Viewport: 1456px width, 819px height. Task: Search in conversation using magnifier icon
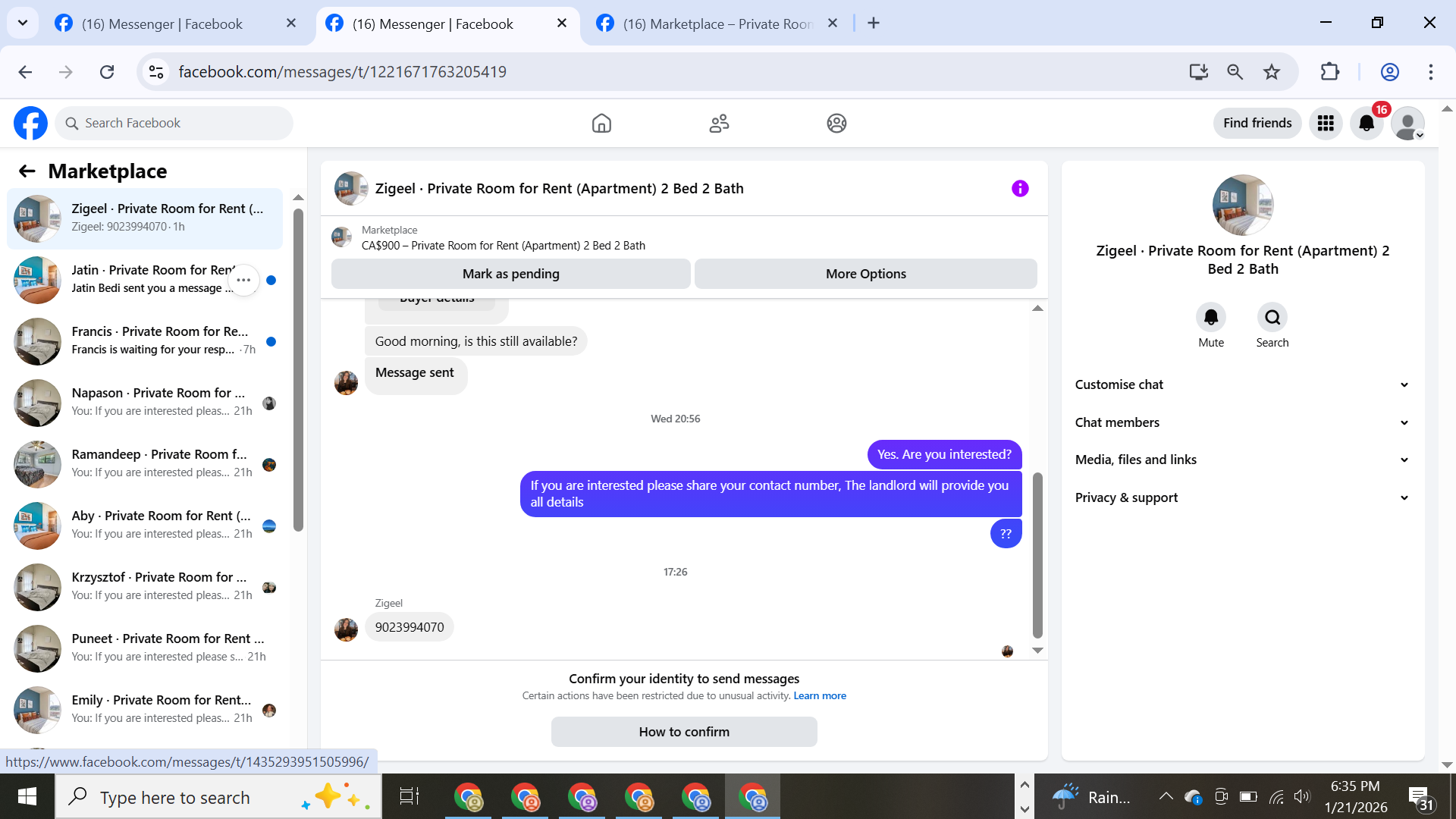tap(1272, 317)
